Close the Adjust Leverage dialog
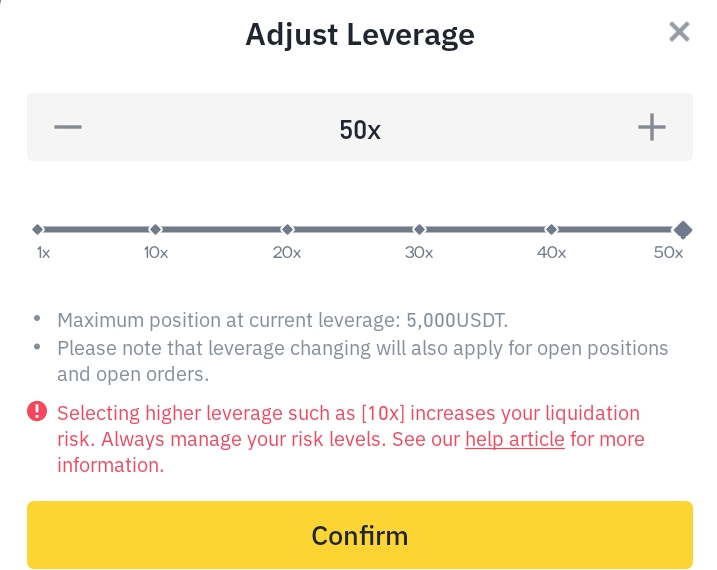Viewport: 717px width, 570px height. click(x=679, y=32)
